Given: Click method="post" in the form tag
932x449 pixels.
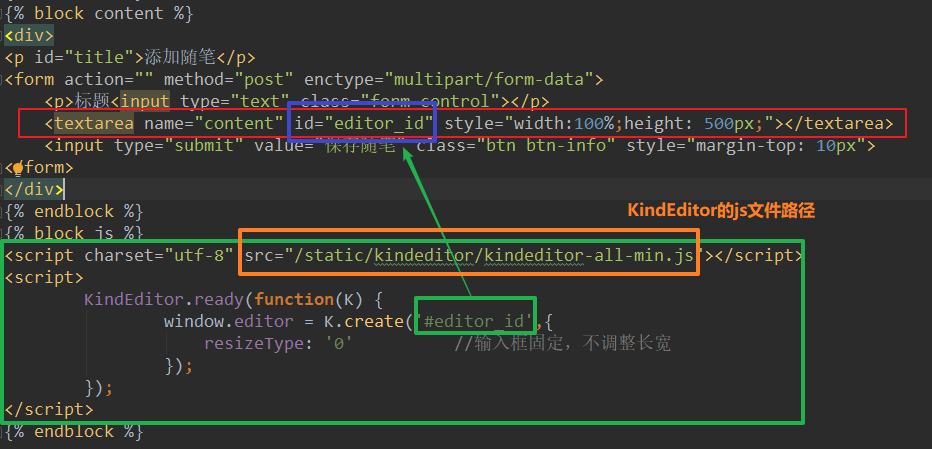Looking at the screenshot, I should coord(229,79).
